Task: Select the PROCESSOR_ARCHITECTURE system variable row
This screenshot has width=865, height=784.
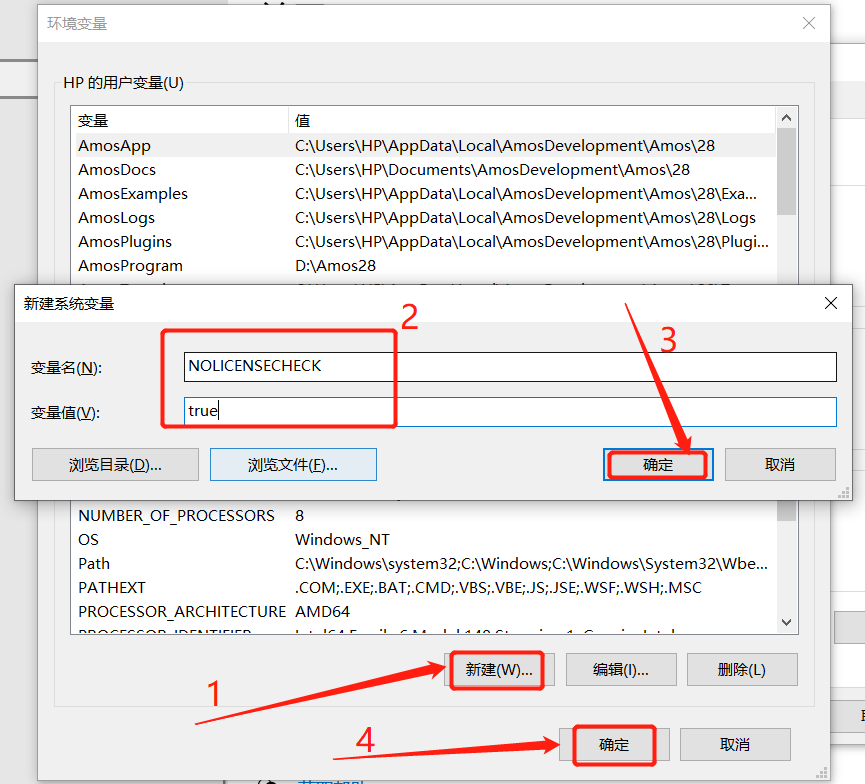Action: [x=424, y=612]
